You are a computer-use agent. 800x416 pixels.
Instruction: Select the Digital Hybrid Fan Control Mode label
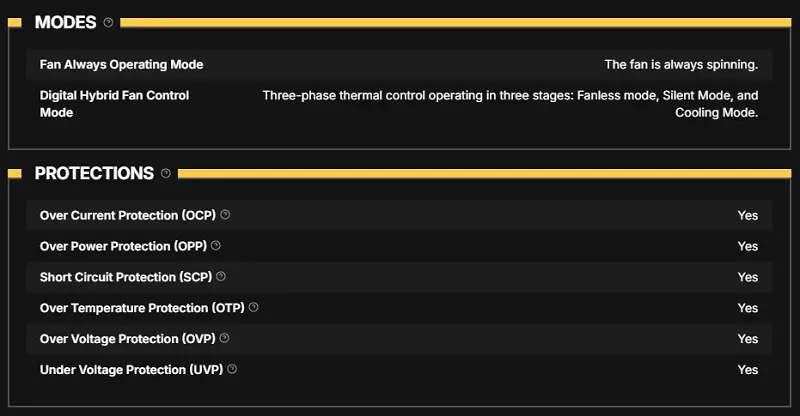point(114,104)
